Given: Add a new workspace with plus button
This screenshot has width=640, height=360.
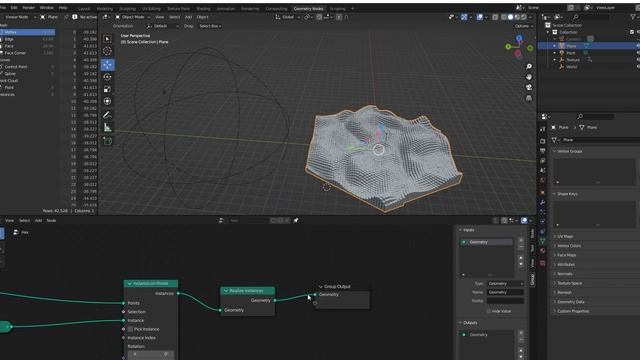Looking at the screenshot, I should [x=352, y=8].
